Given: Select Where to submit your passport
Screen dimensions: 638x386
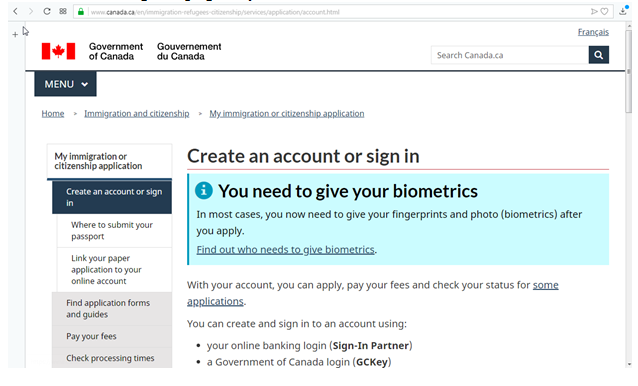Looking at the screenshot, I should point(114,231).
